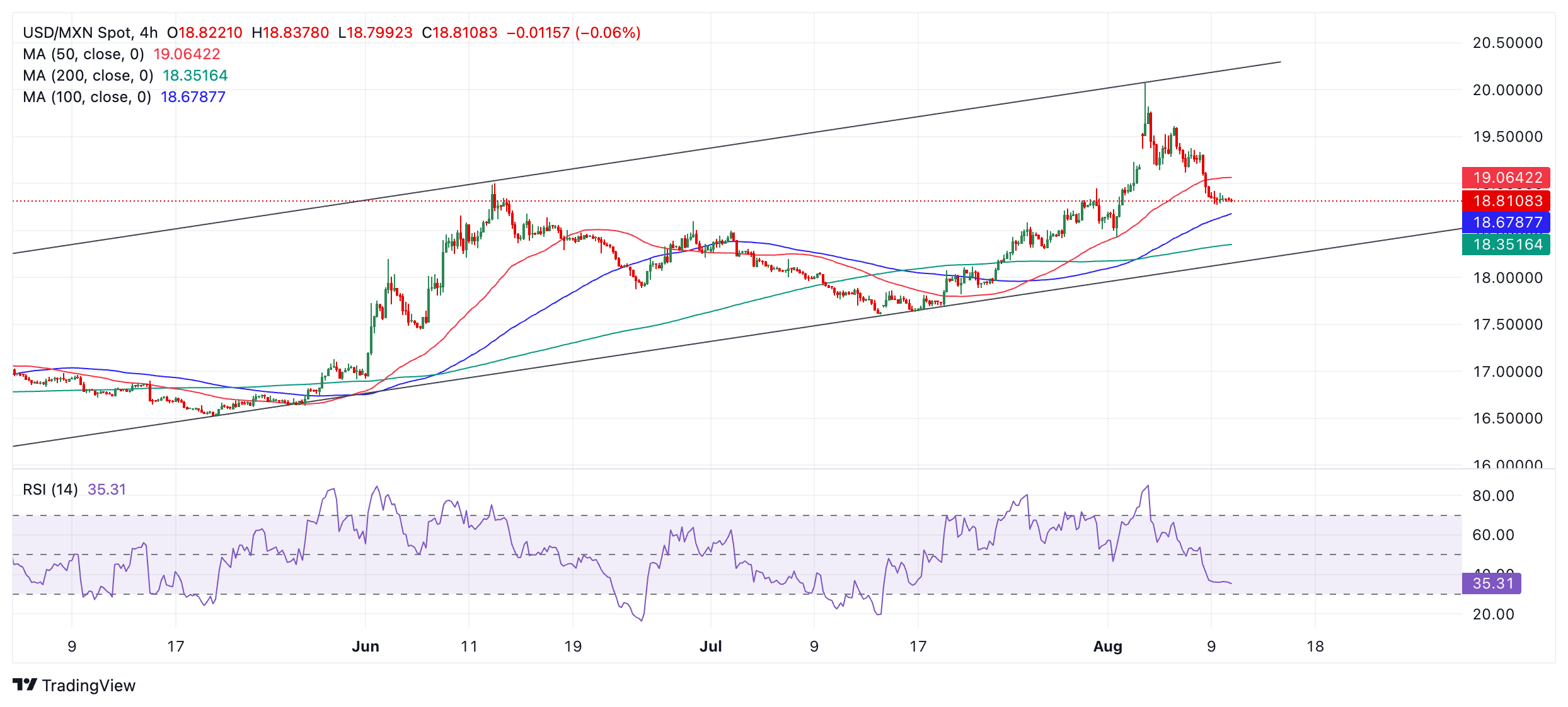Image resolution: width=1568 pixels, height=707 pixels.
Task: Click the RSI (14) indicator label
Action: (50, 490)
